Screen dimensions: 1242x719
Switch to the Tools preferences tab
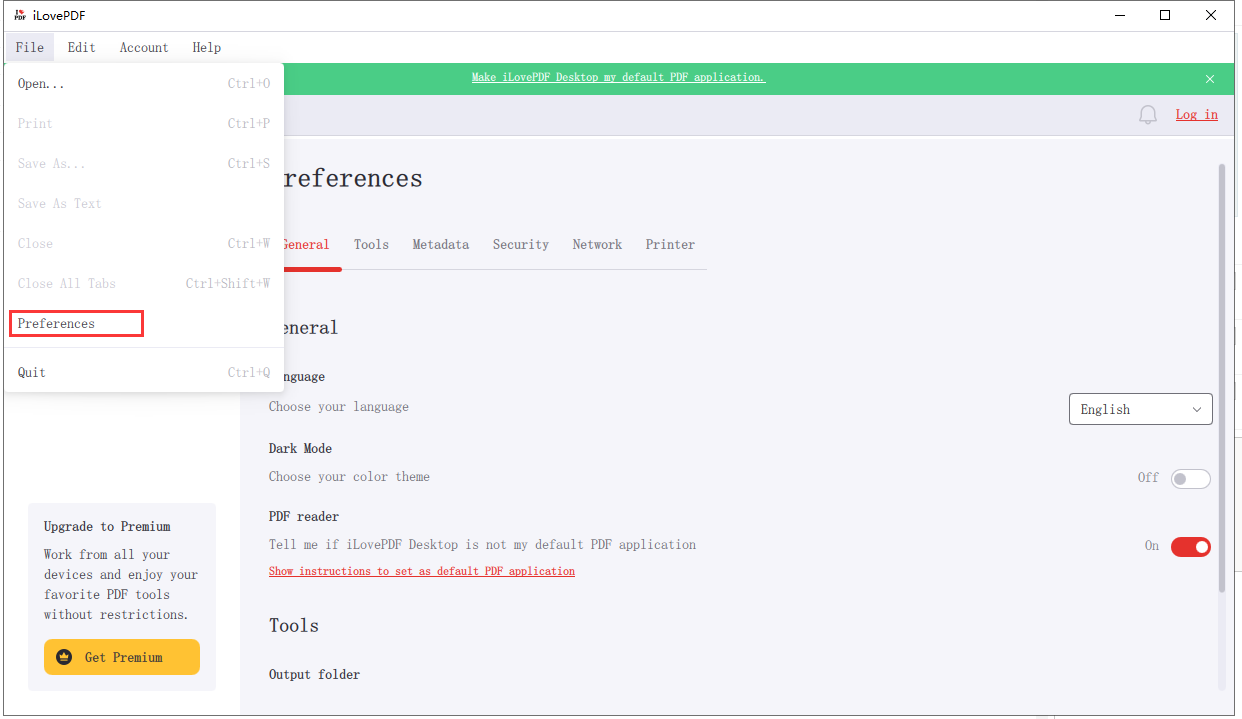coord(371,245)
